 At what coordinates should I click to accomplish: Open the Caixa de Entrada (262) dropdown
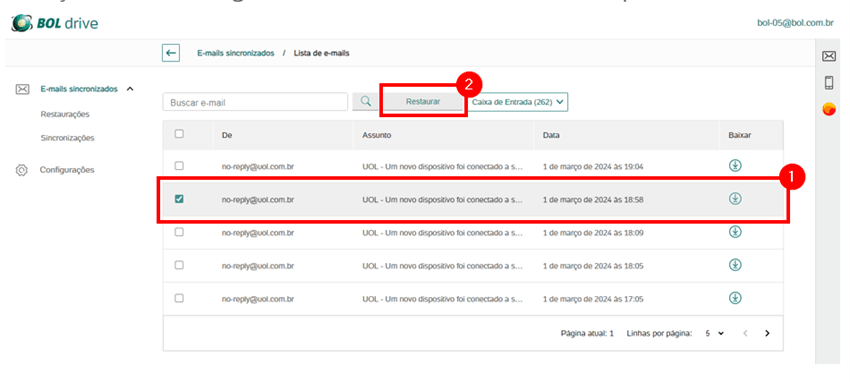pos(518,101)
